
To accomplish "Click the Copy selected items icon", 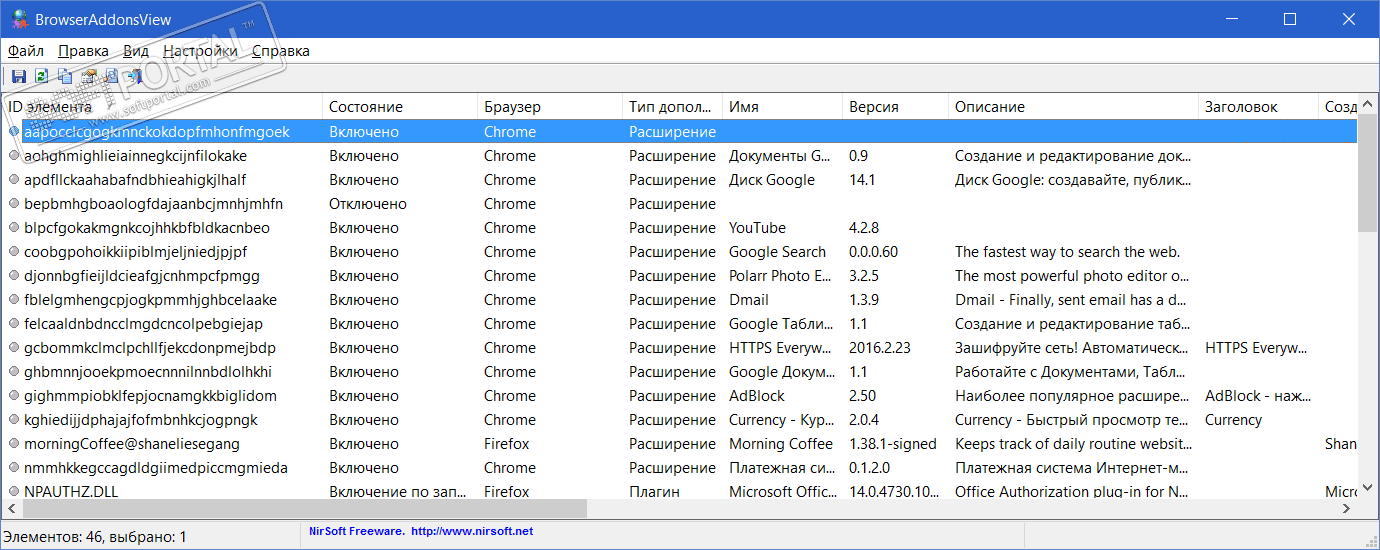I will (x=64, y=76).
